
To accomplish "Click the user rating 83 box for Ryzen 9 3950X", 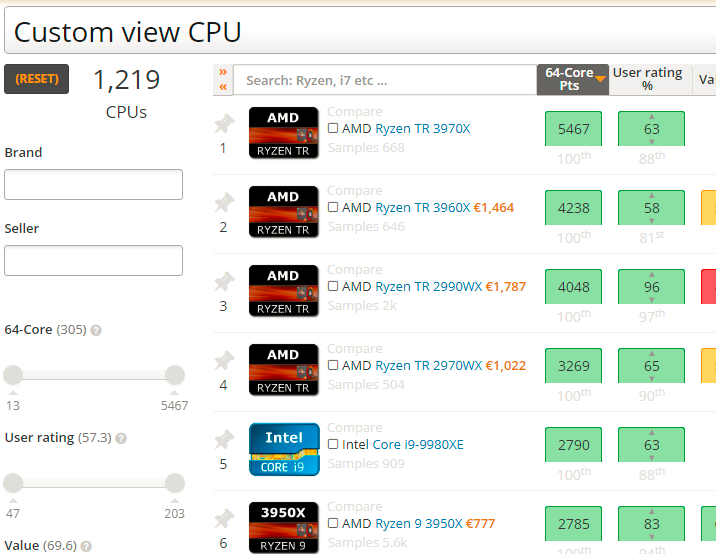I will (652, 524).
